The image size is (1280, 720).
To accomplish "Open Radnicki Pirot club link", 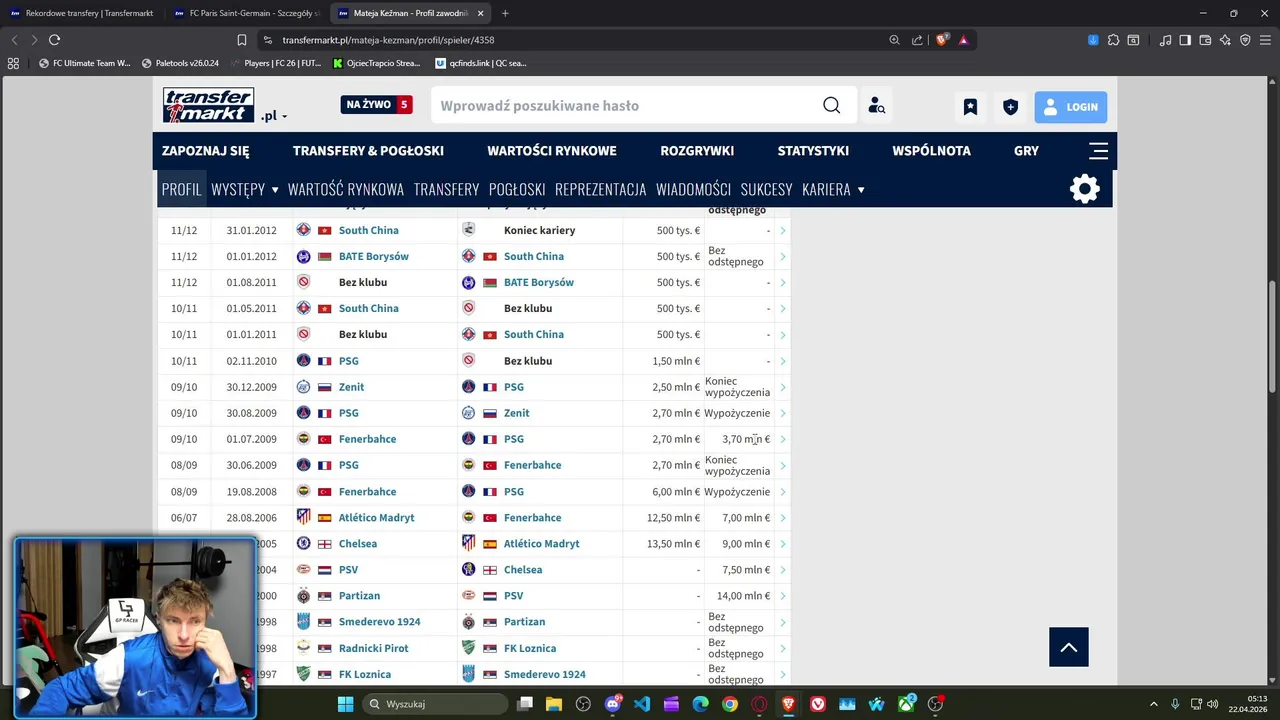I will (x=373, y=648).
